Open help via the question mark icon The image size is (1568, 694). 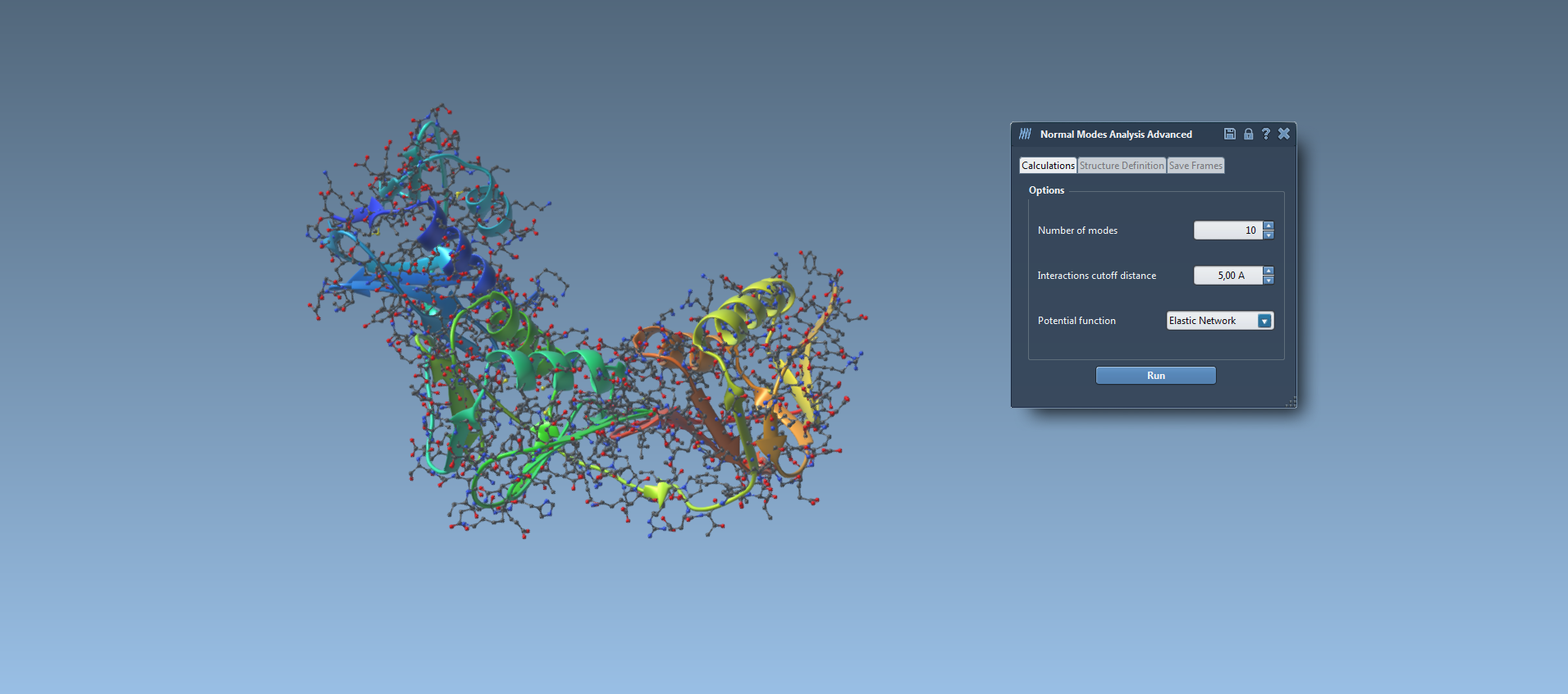click(1266, 134)
